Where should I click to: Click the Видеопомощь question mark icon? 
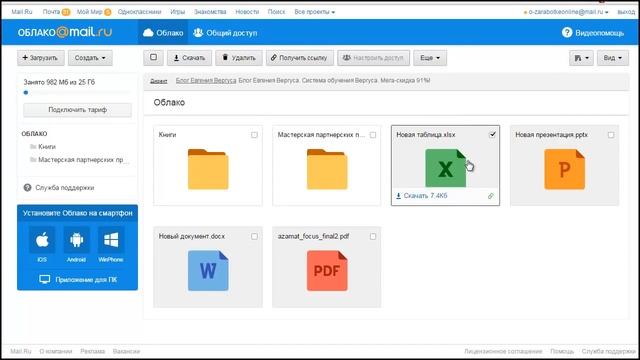567,32
